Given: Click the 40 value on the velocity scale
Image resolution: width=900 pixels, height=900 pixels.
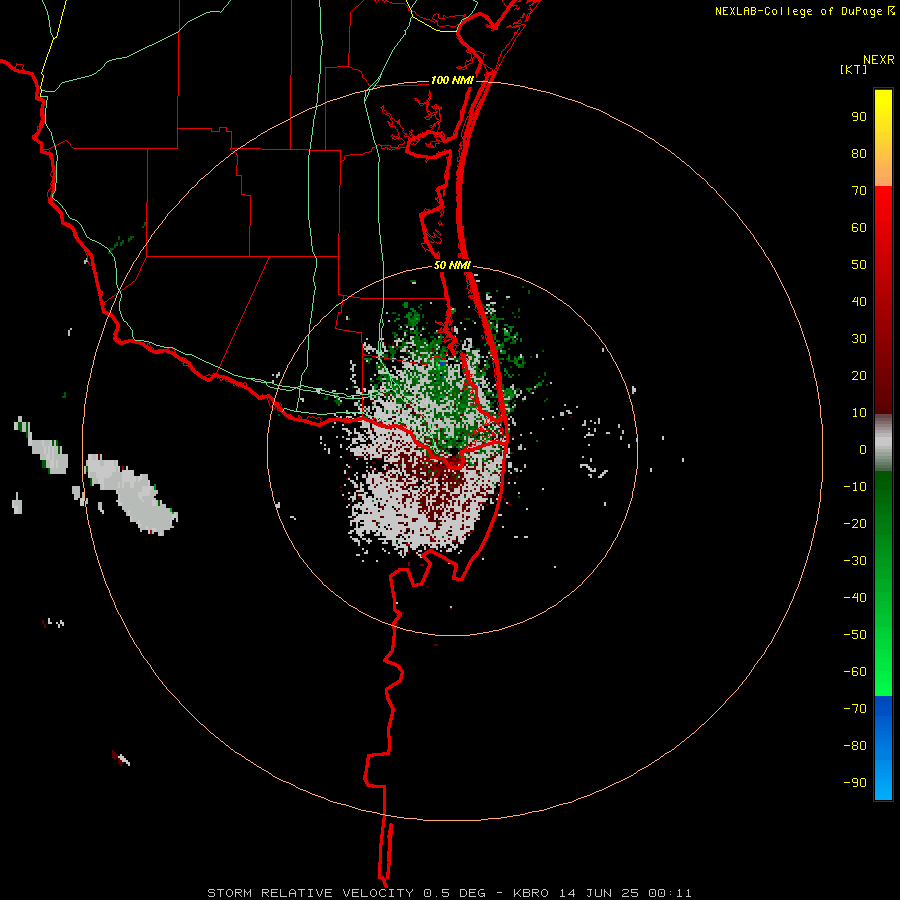Looking at the screenshot, I should point(859,302).
